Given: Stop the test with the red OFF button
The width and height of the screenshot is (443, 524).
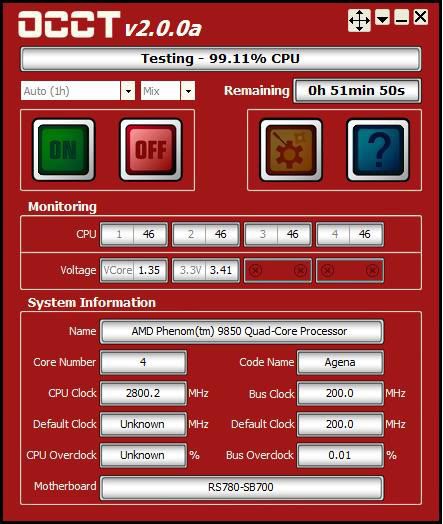Looking at the screenshot, I should [151, 150].
